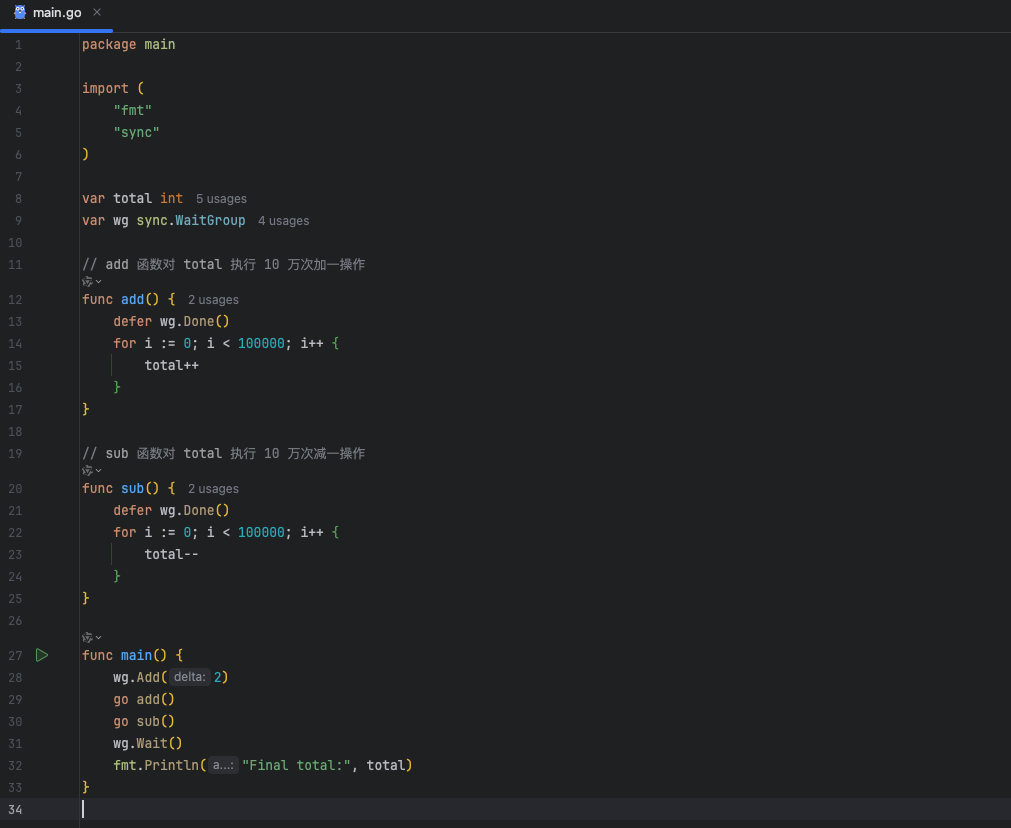The image size is (1011, 828).
Task: Click the for loop header inside sub
Action: (x=226, y=532)
